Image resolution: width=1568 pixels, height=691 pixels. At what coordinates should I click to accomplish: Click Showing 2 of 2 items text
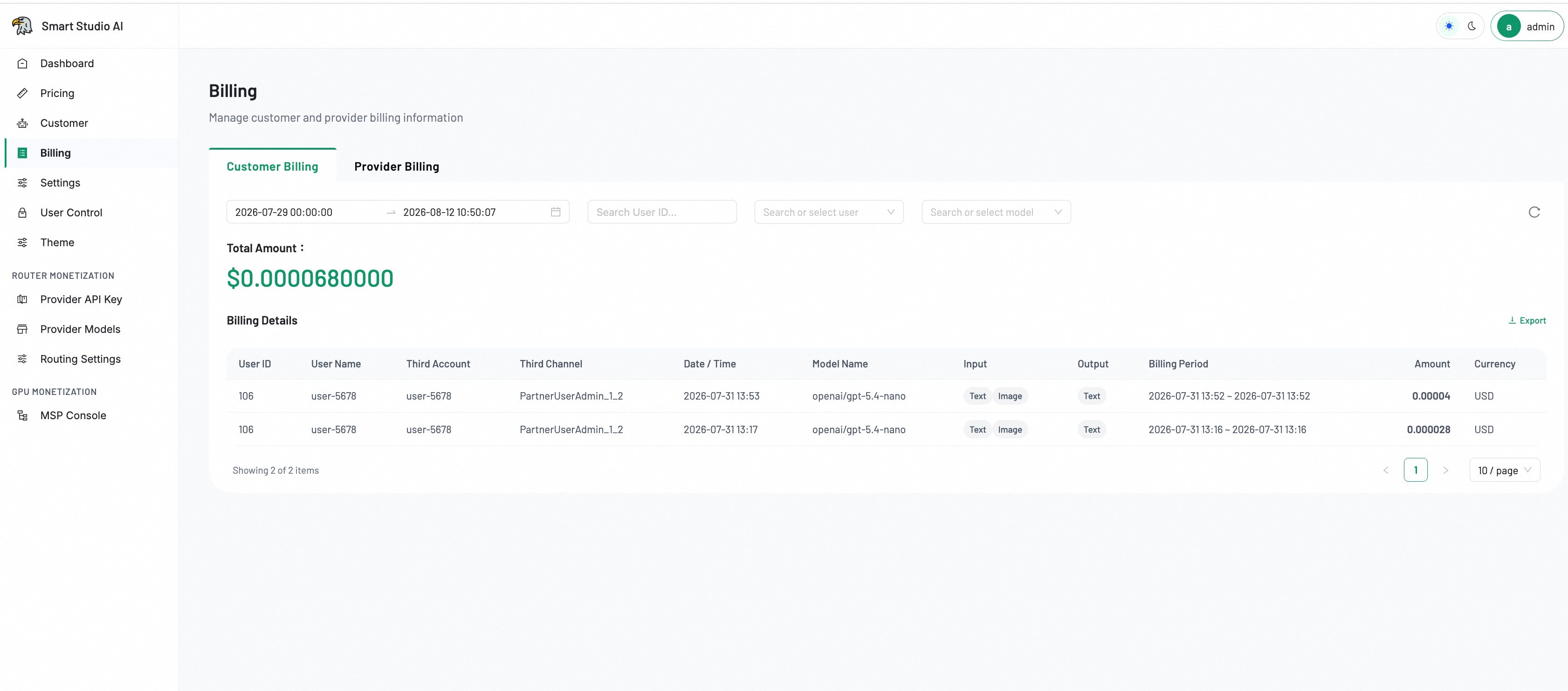coord(276,470)
